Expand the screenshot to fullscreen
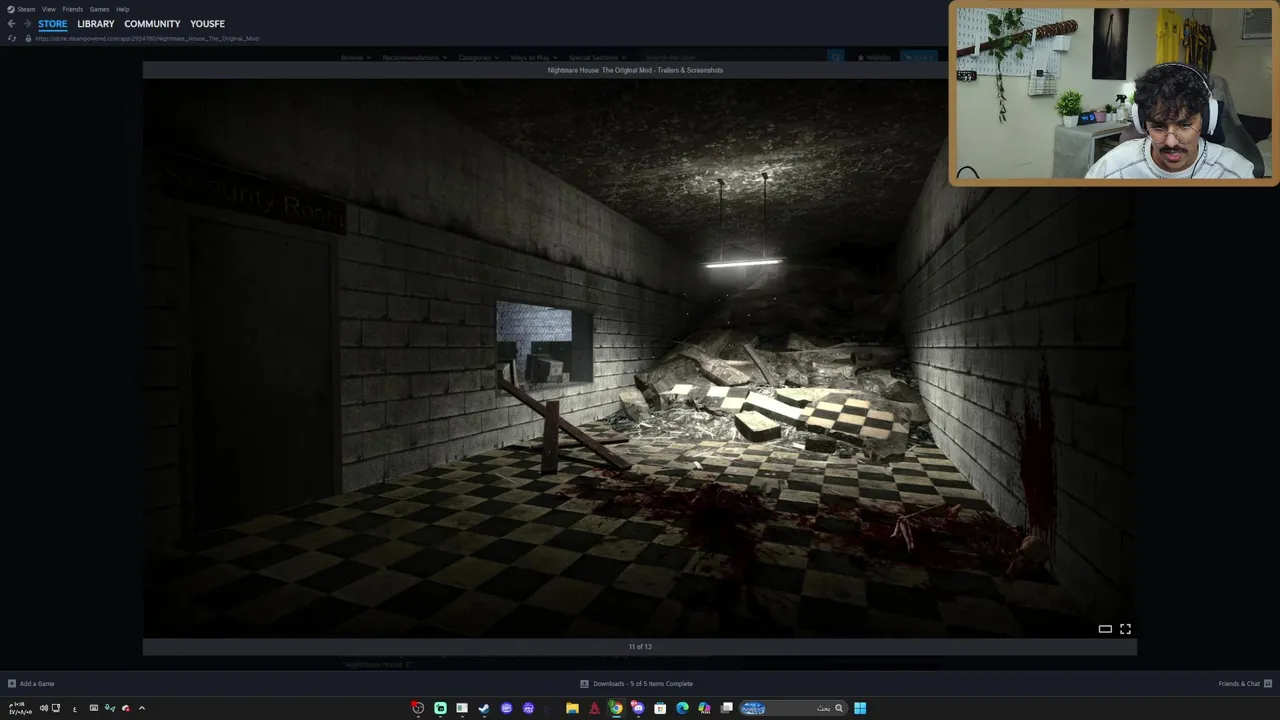Image resolution: width=1280 pixels, height=720 pixels. click(1125, 629)
